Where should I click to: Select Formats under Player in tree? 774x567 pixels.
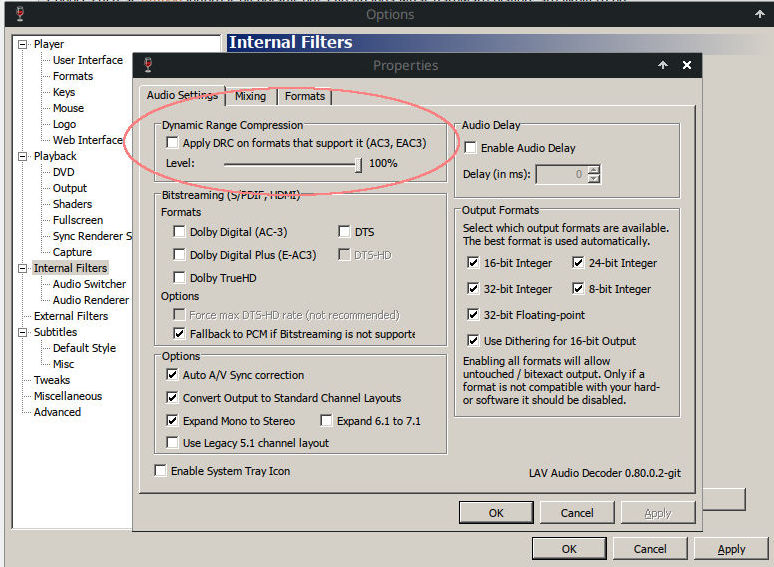coord(73,76)
